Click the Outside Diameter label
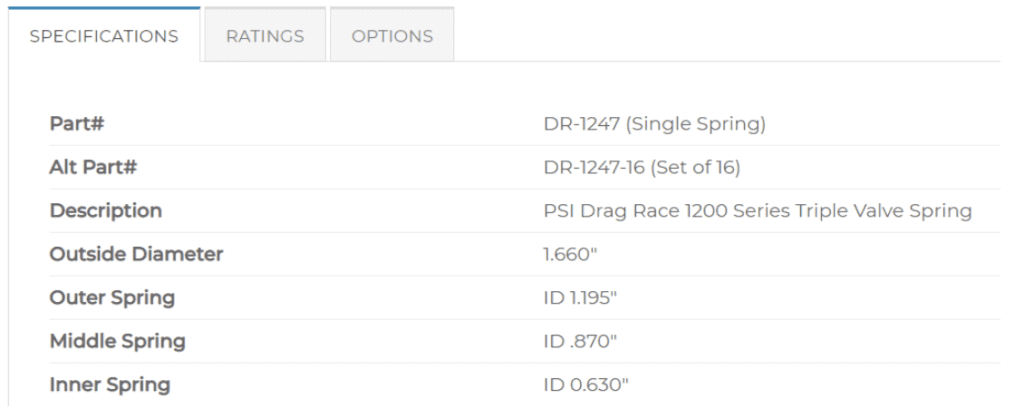Viewport: 1024px width, 419px height. point(136,255)
